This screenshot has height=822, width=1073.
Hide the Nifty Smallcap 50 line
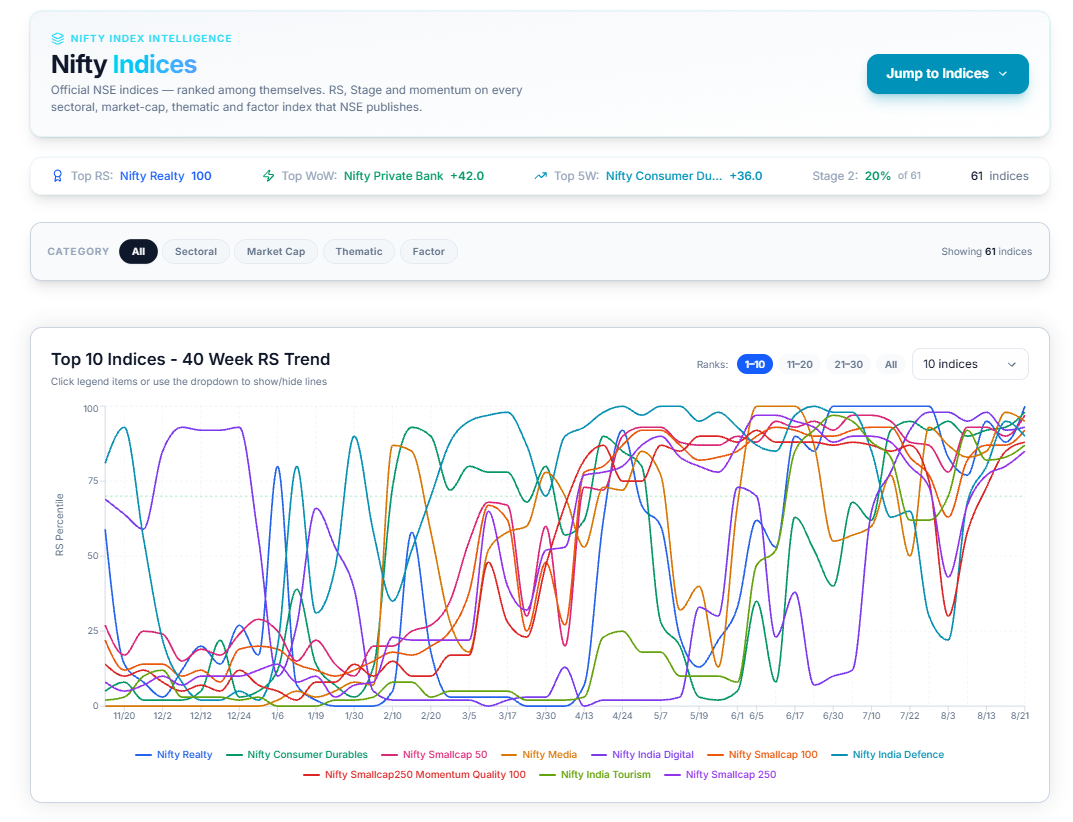pyautogui.click(x=434, y=754)
